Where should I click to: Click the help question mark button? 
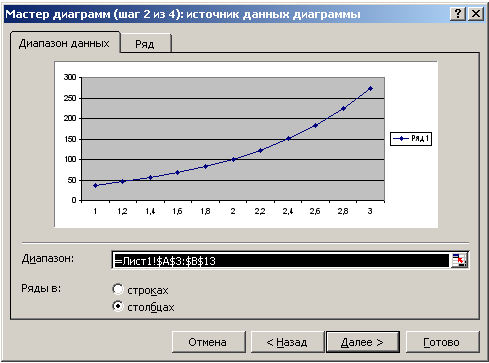click(x=458, y=14)
